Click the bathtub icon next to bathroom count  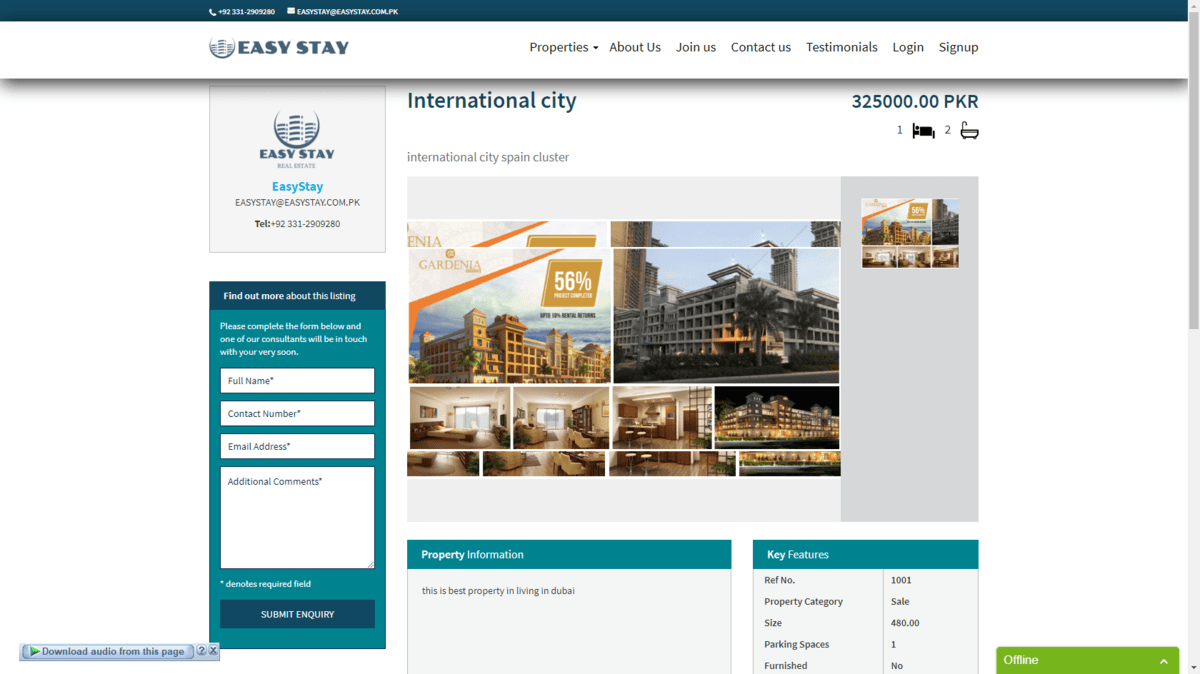tap(969, 131)
